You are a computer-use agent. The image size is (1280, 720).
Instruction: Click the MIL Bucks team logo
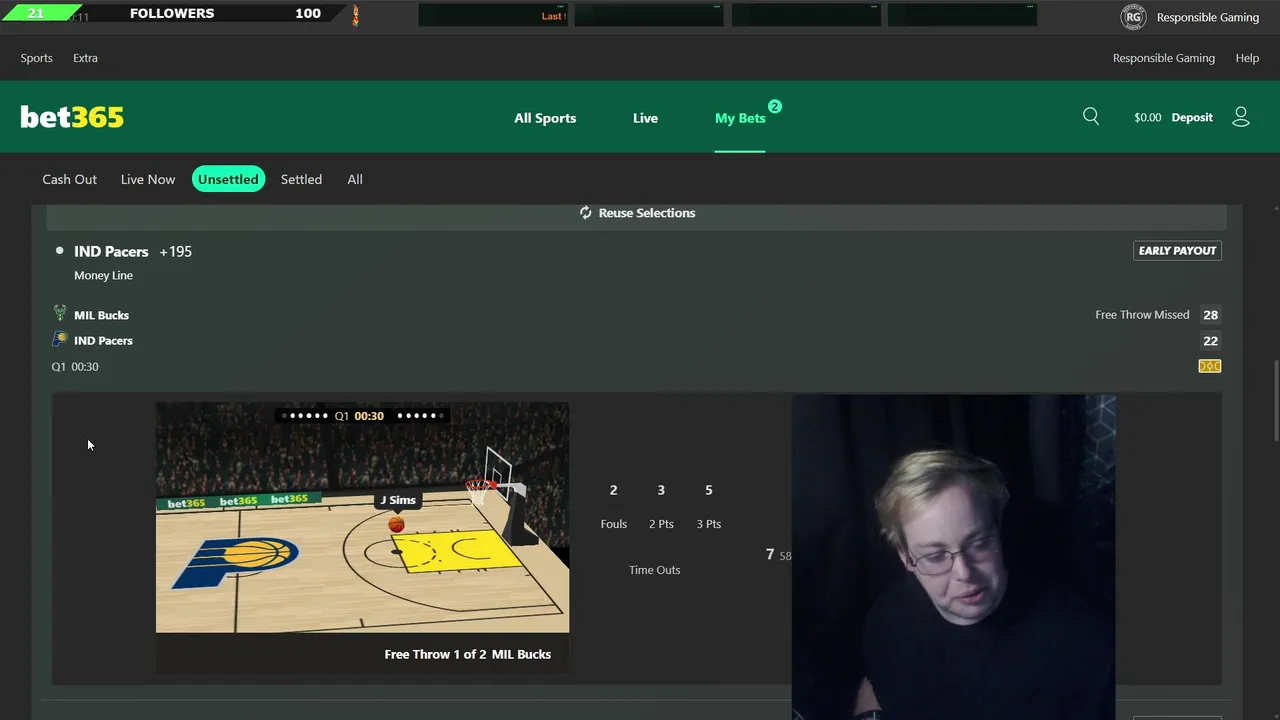tap(60, 314)
